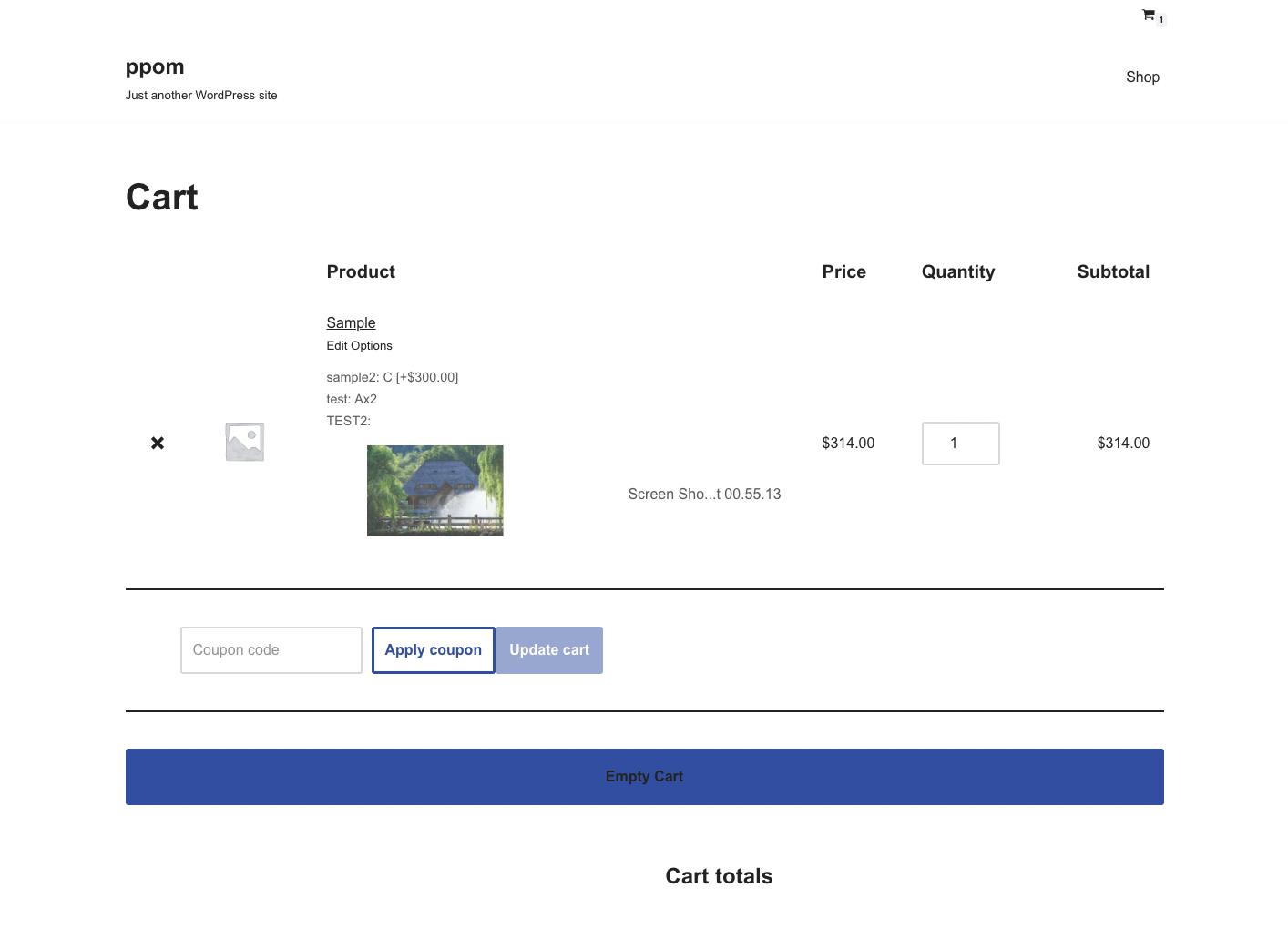Focus the Coupon code text field

[271, 649]
